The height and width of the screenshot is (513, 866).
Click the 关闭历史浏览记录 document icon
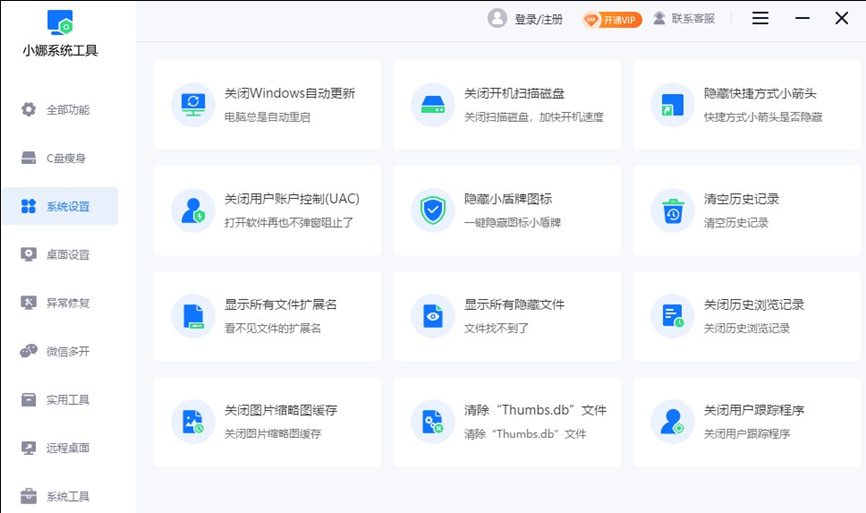click(x=673, y=316)
